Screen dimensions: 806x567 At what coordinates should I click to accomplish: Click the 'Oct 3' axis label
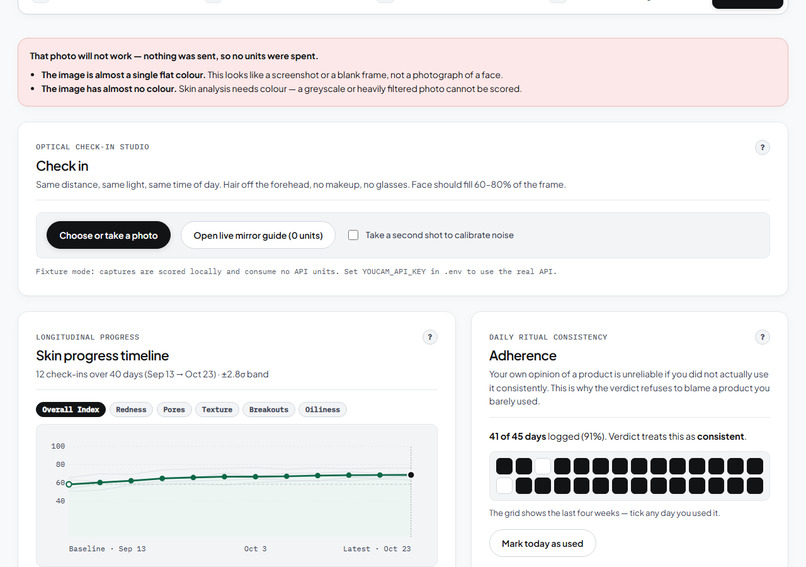point(255,549)
